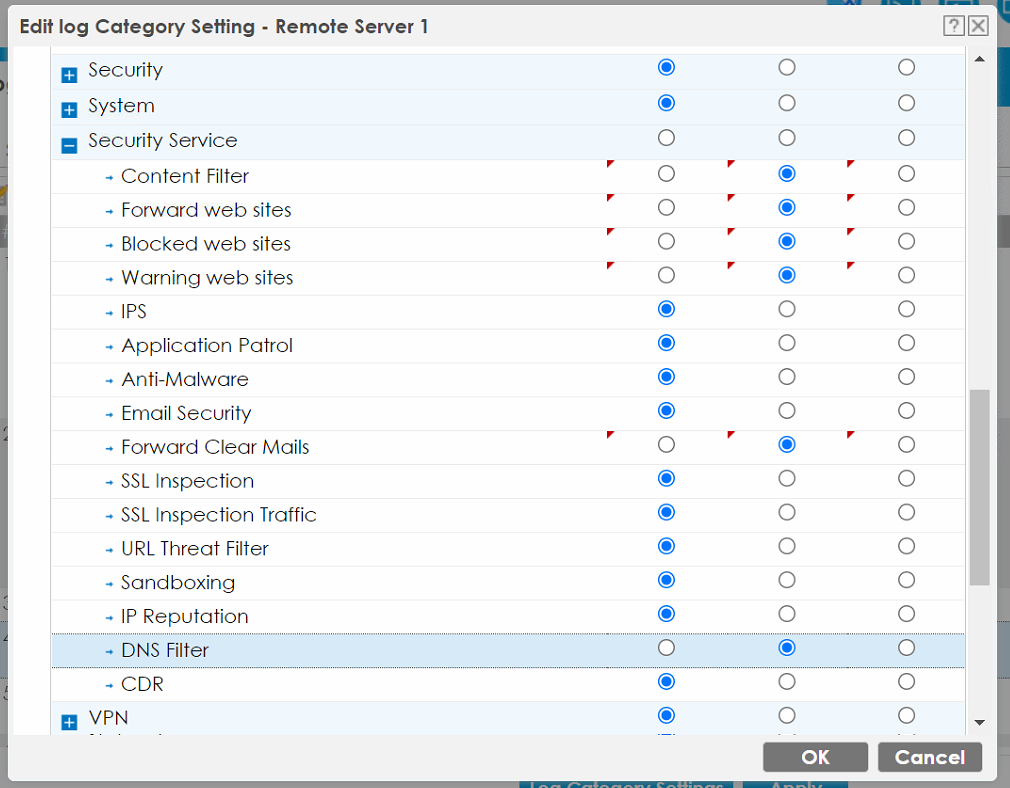Expand the Security category plus icon
1010x788 pixels.
click(x=69, y=75)
